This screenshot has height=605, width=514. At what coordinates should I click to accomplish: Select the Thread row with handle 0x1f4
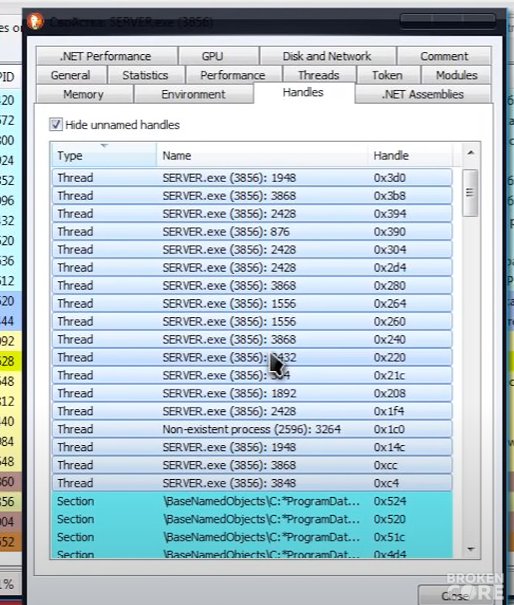click(x=252, y=411)
